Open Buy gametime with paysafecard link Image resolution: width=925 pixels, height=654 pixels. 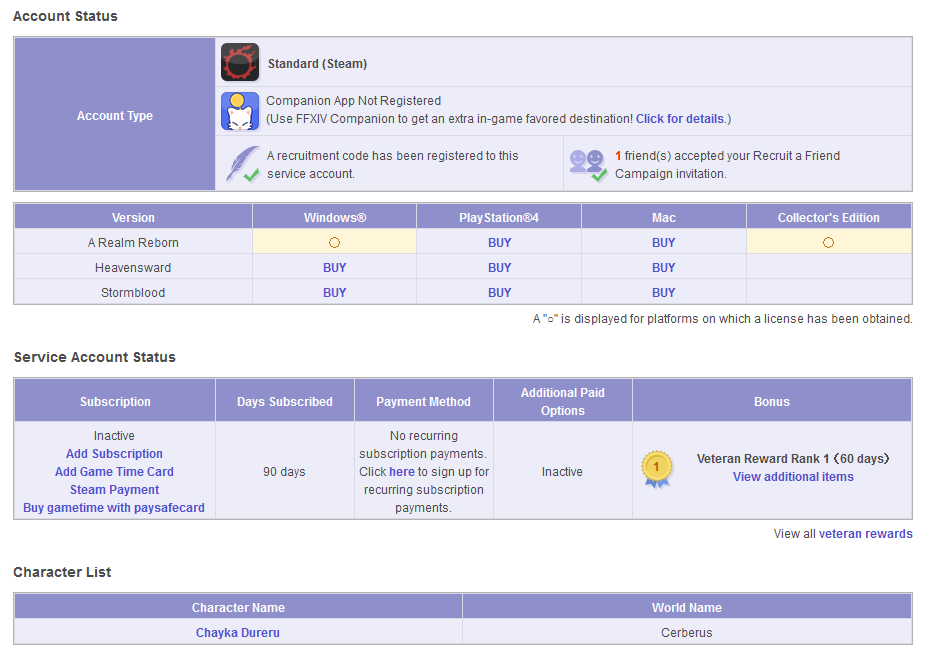pos(114,508)
